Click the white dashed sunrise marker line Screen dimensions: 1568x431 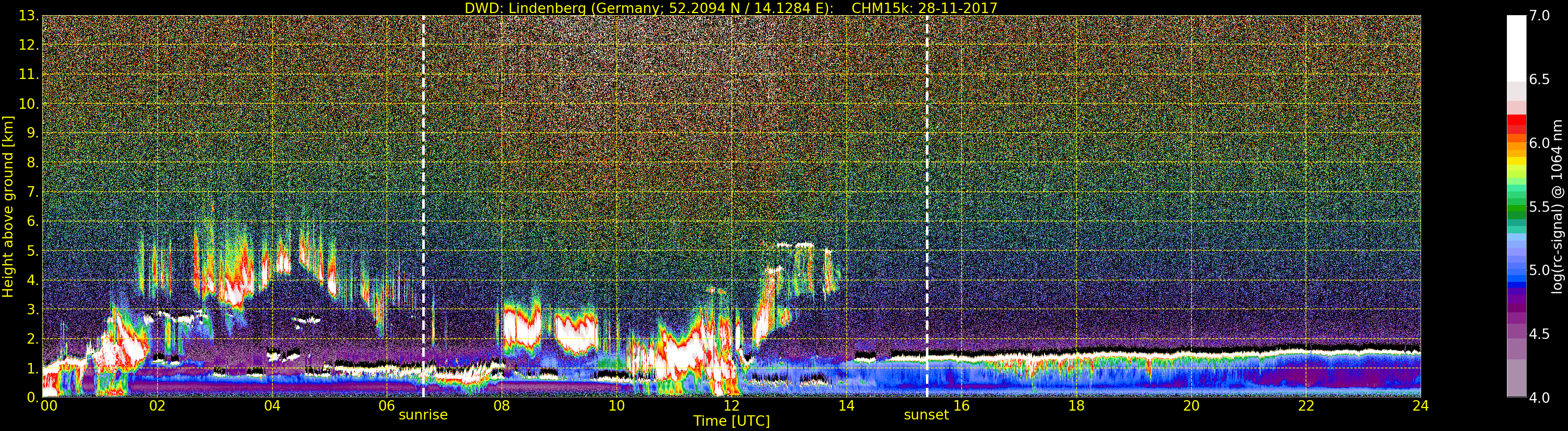pyautogui.click(x=423, y=183)
